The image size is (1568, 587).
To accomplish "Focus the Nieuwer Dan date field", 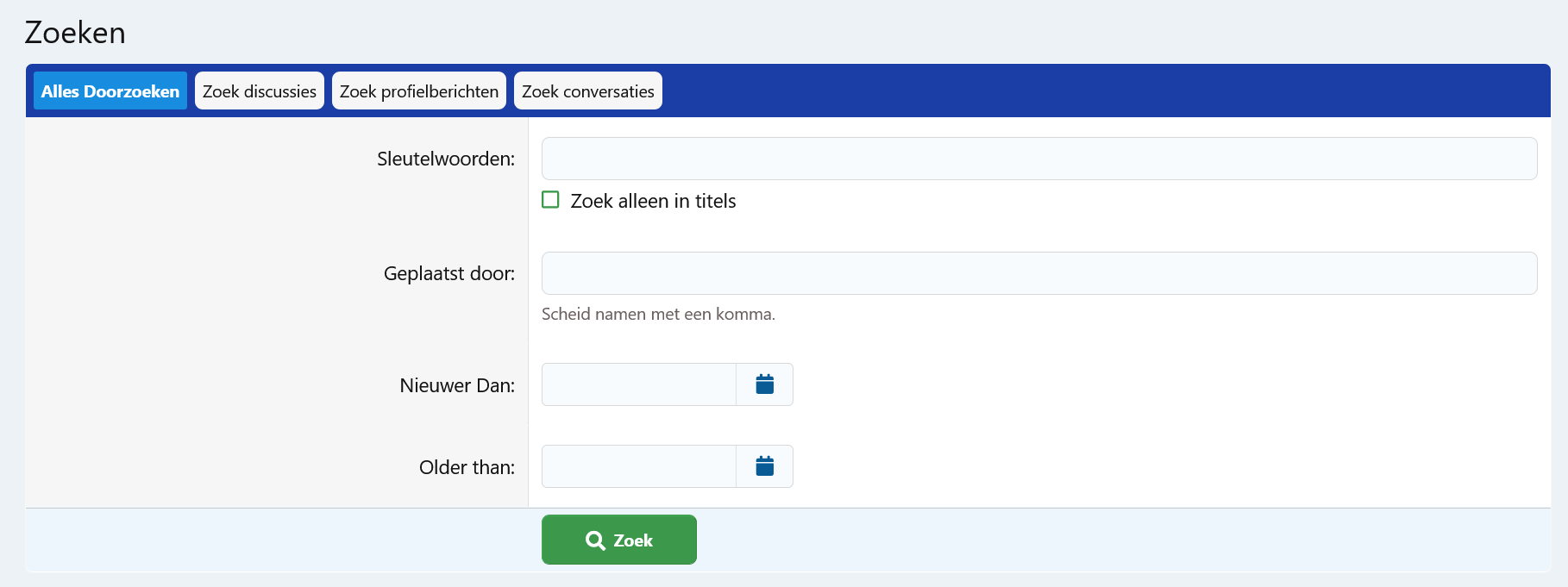I will tap(638, 384).
